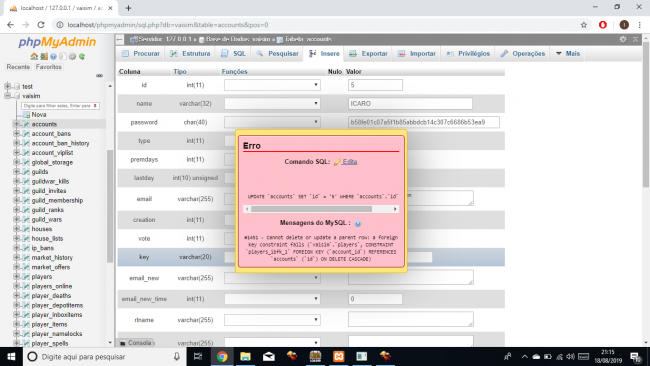
Task: Open the phpMyAdmin home icon
Action: click(34, 56)
